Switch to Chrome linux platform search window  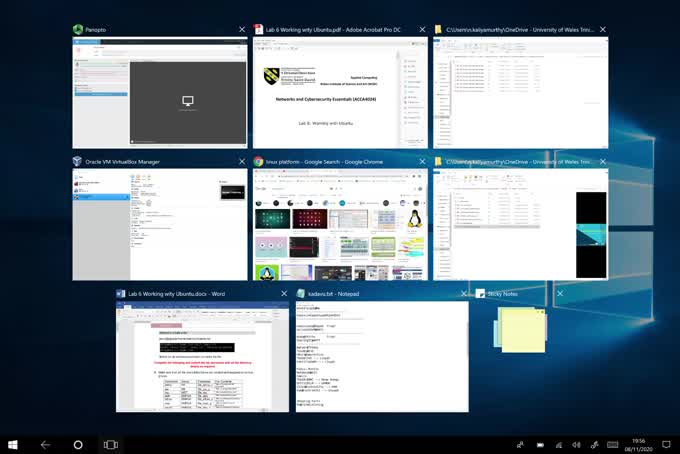[340, 224]
